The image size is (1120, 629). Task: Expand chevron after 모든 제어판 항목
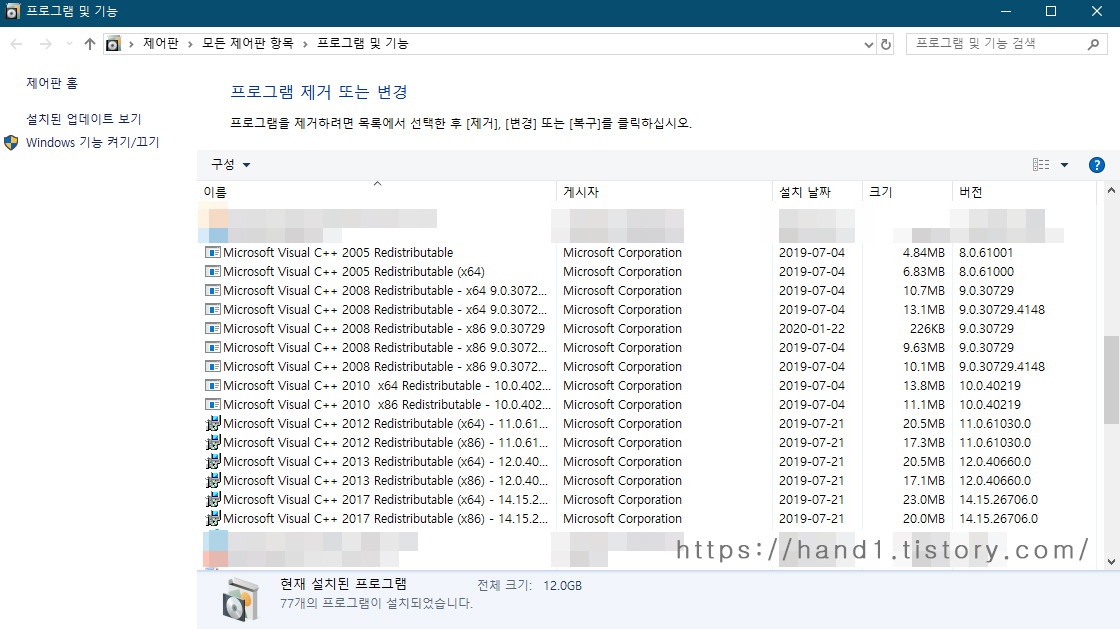coord(305,44)
